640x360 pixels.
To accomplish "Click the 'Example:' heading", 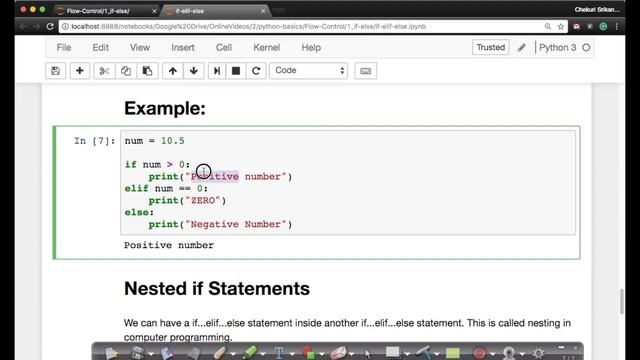I will (165, 109).
